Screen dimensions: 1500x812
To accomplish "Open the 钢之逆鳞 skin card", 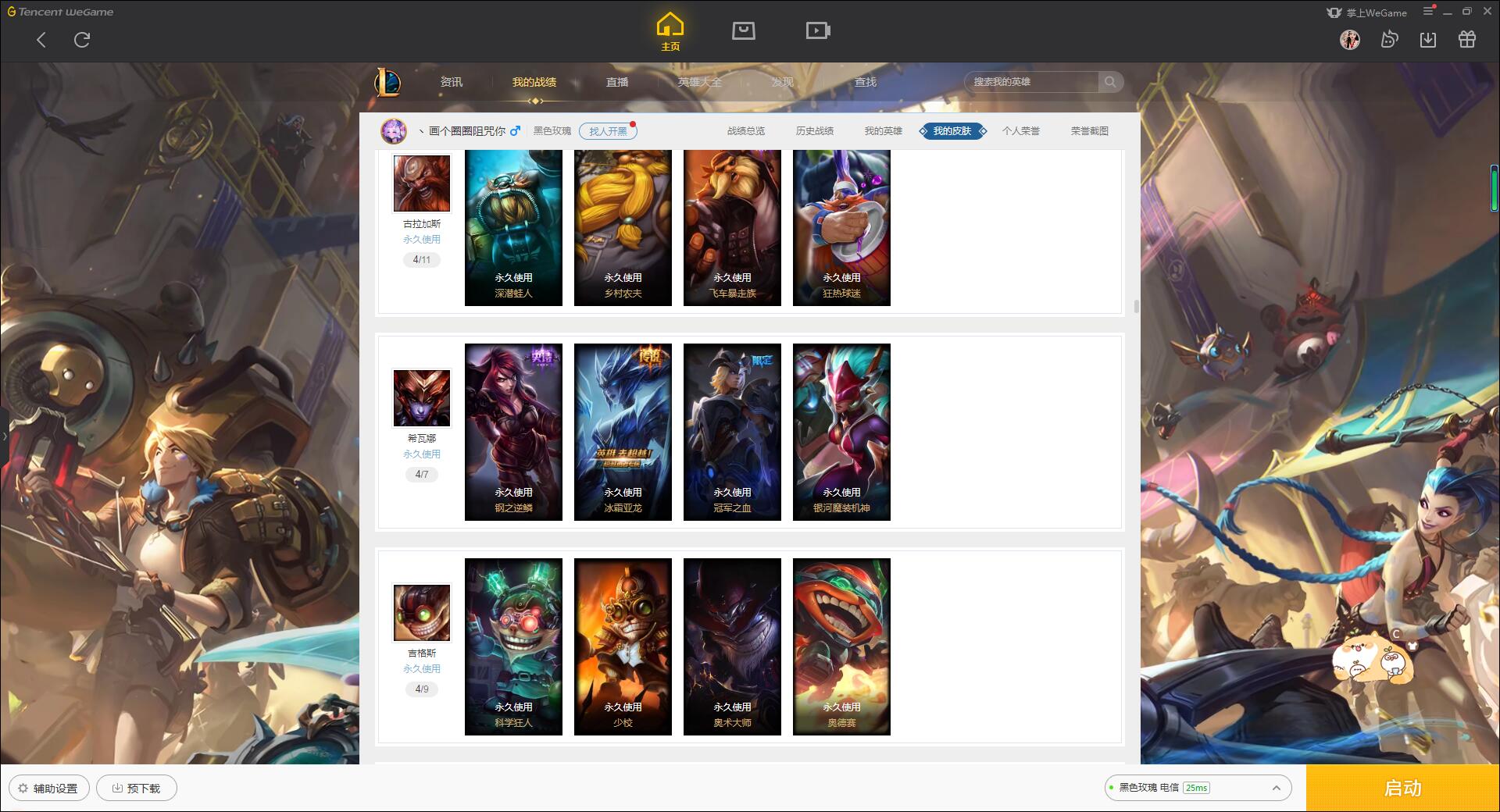I will point(513,432).
